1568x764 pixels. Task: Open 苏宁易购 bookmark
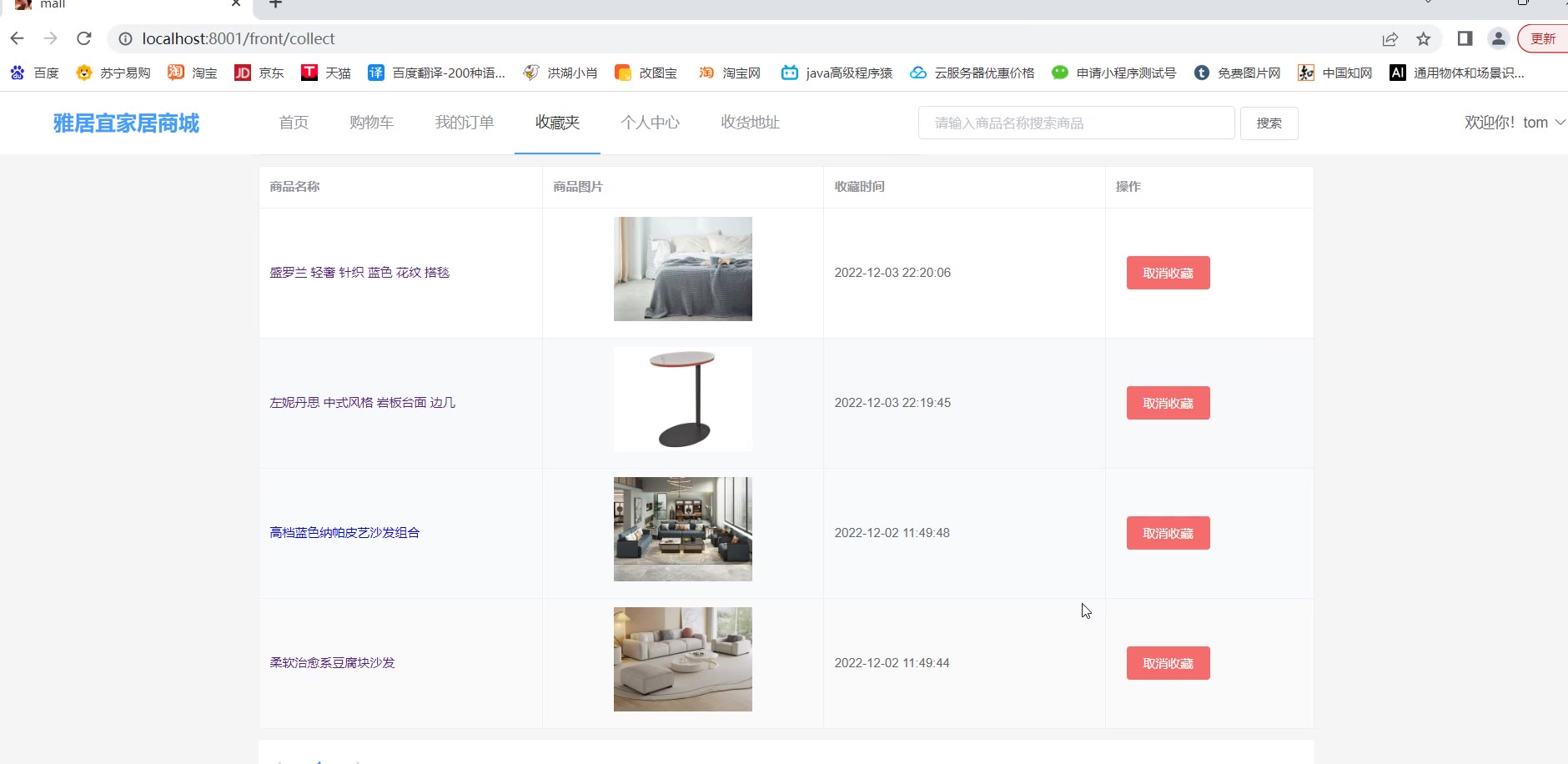113,73
